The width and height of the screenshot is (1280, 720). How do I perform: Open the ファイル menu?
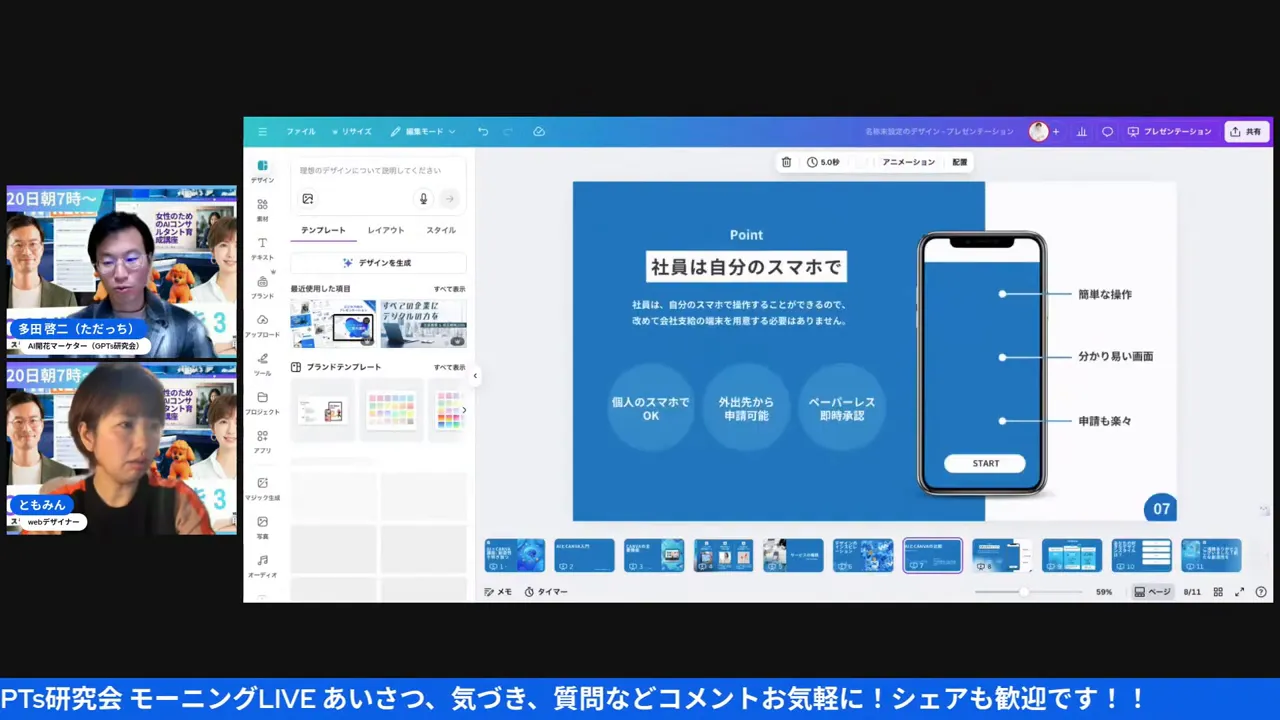[300, 131]
